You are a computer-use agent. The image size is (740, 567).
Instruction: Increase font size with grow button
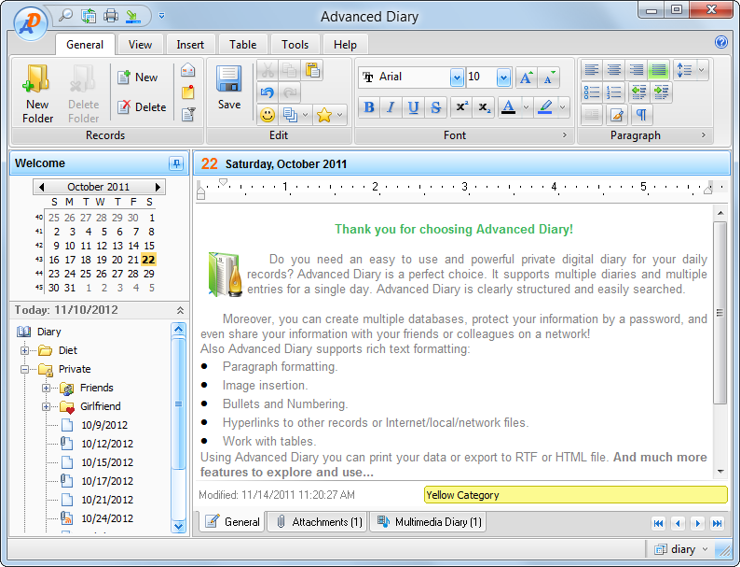(x=526, y=77)
